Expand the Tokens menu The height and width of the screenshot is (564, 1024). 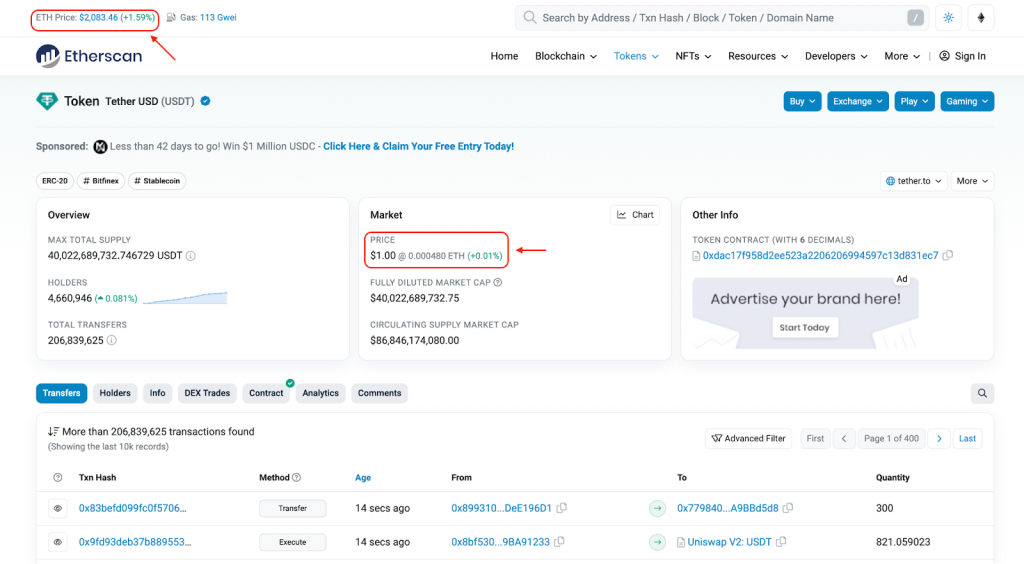pos(636,56)
